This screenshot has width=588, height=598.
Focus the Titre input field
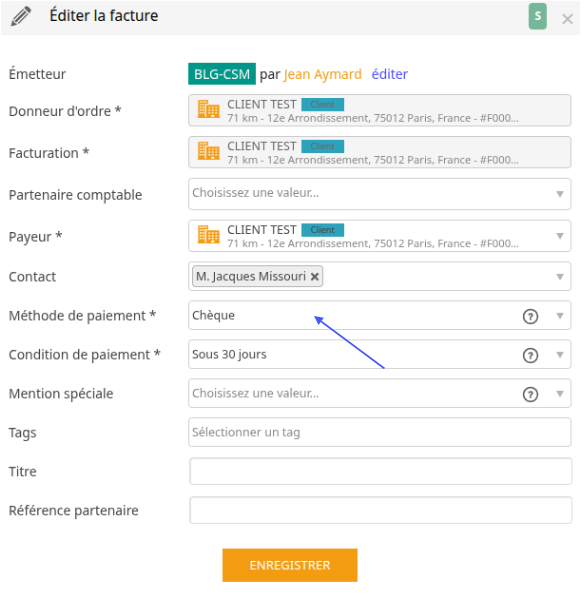pyautogui.click(x=381, y=471)
